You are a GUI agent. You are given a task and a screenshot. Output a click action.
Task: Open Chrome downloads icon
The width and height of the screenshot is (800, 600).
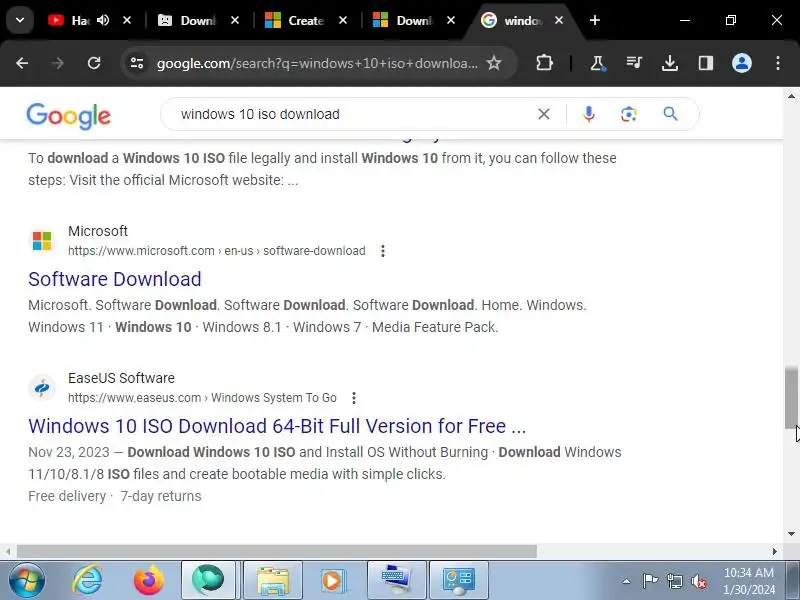pos(670,63)
